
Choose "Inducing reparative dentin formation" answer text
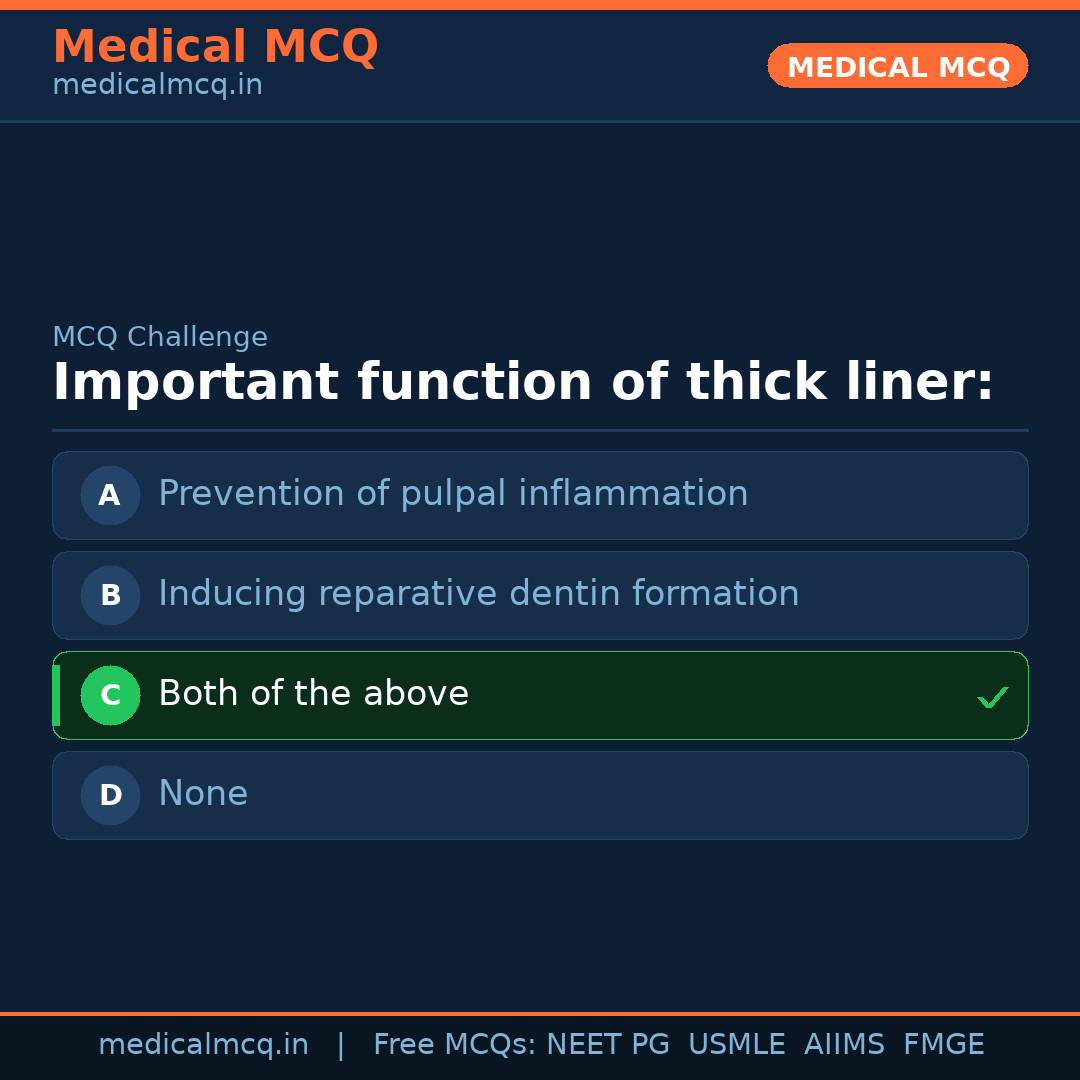(478, 594)
